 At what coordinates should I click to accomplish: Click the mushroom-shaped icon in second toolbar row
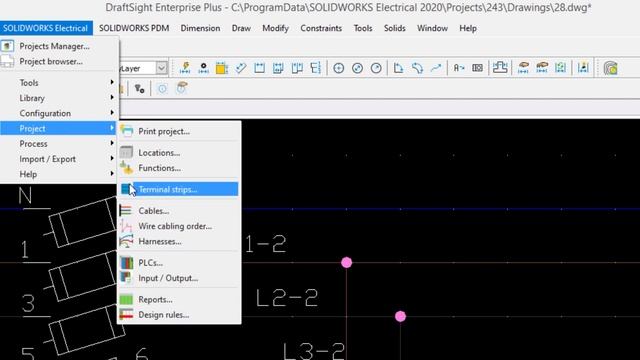tap(182, 88)
